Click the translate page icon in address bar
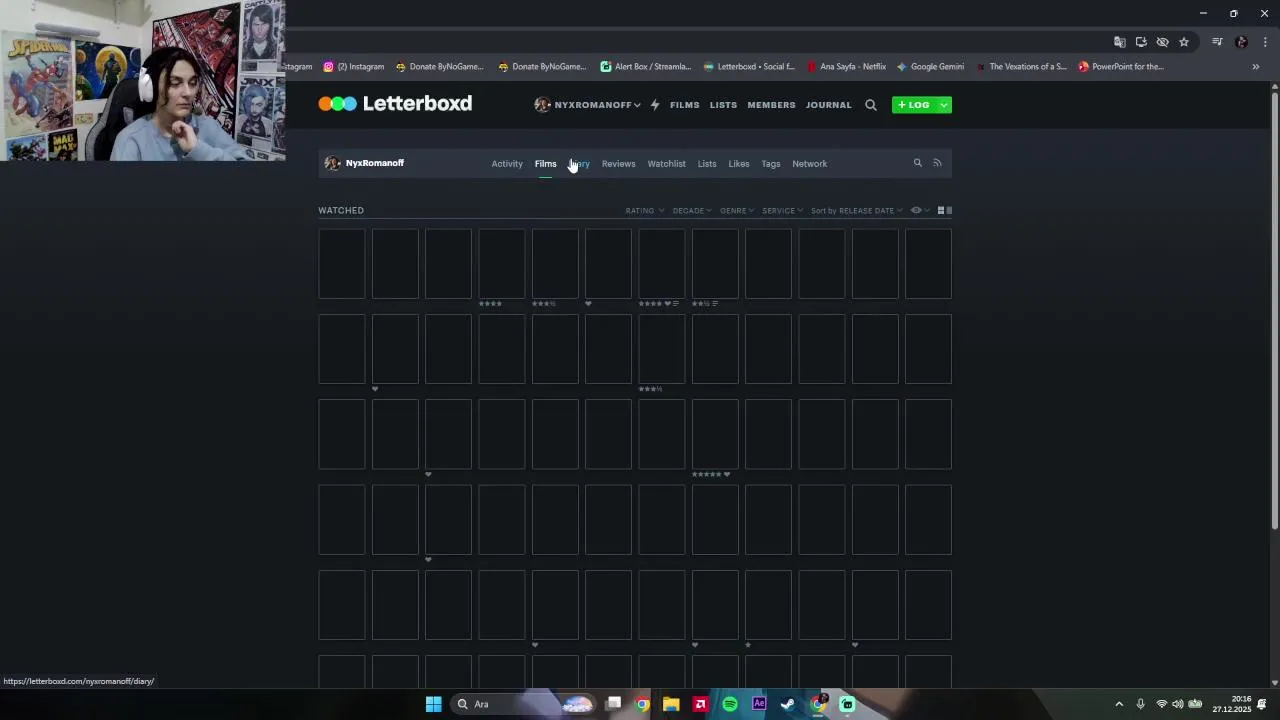Viewport: 1280px width, 720px height. point(1120,42)
